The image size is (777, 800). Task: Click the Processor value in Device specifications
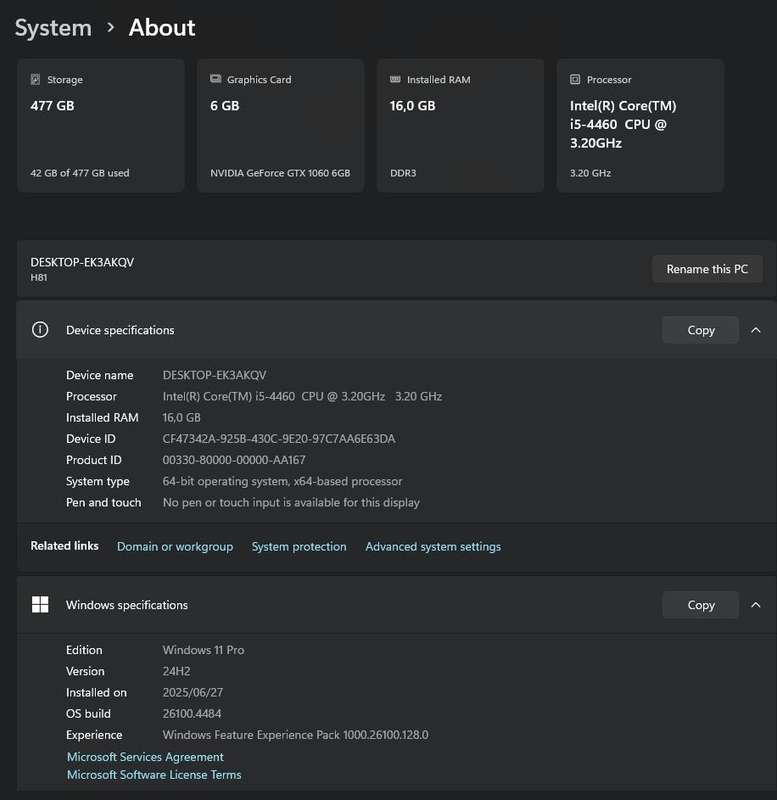(x=302, y=396)
